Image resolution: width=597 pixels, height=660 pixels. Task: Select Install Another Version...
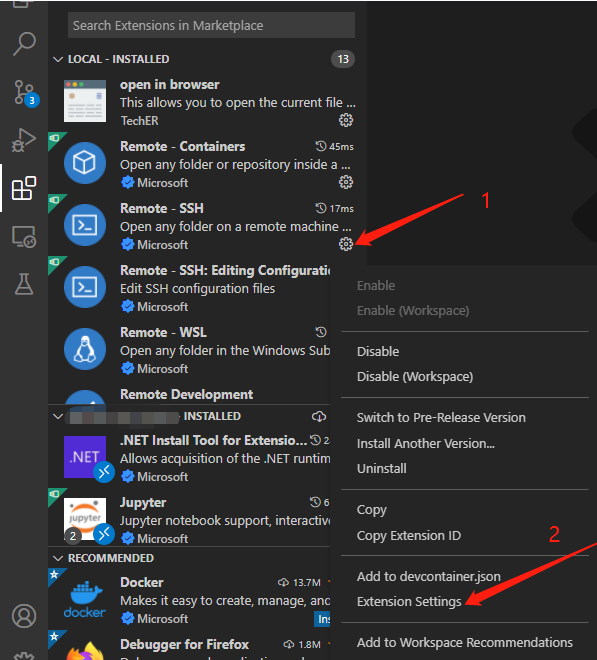tap(426, 443)
